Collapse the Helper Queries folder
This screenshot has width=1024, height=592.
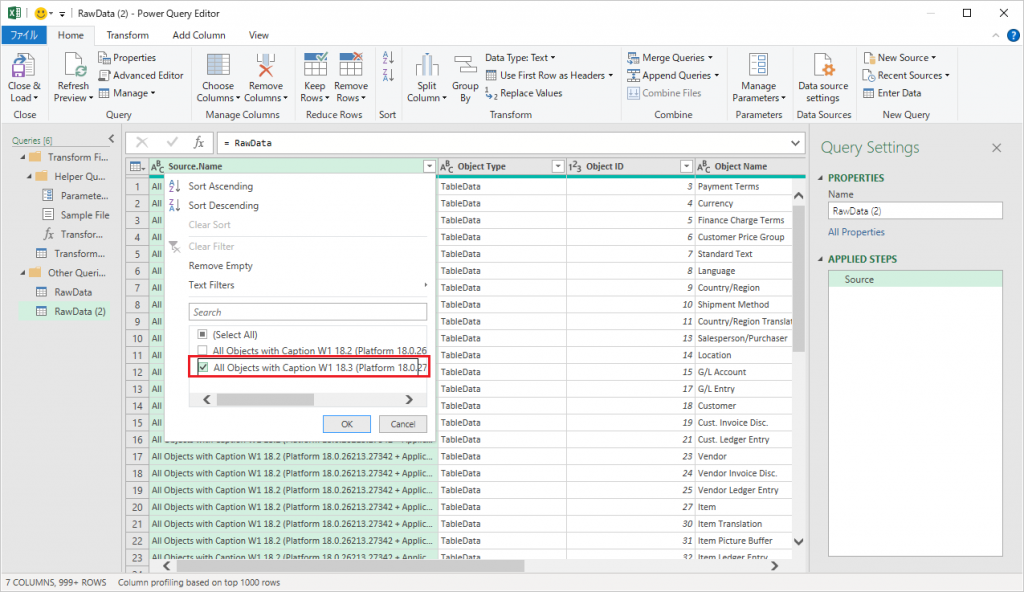(x=29, y=176)
